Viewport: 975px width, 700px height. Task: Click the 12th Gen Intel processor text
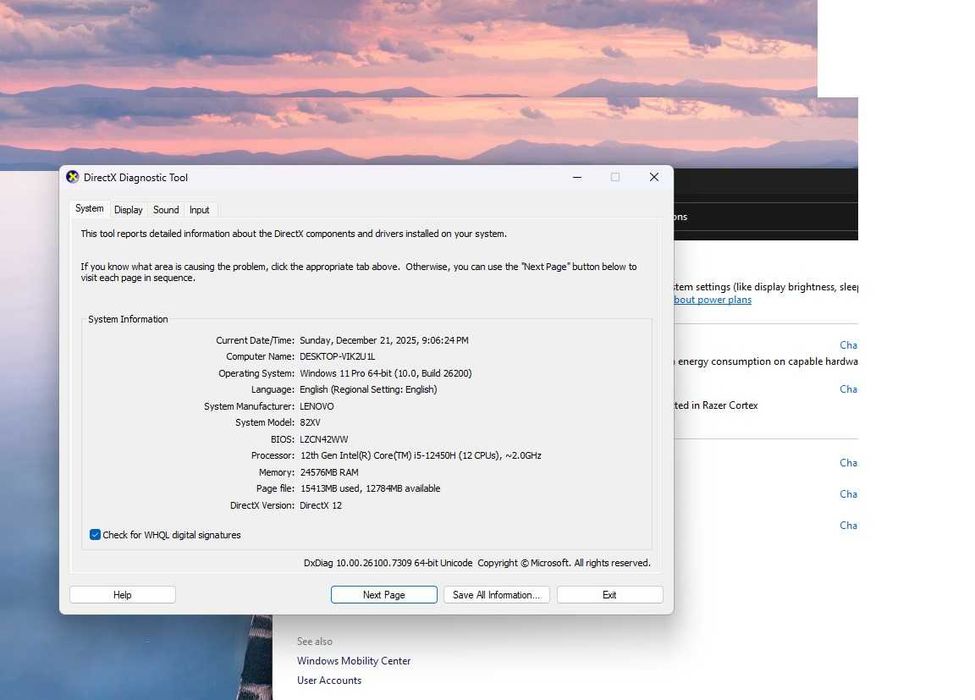click(420, 456)
